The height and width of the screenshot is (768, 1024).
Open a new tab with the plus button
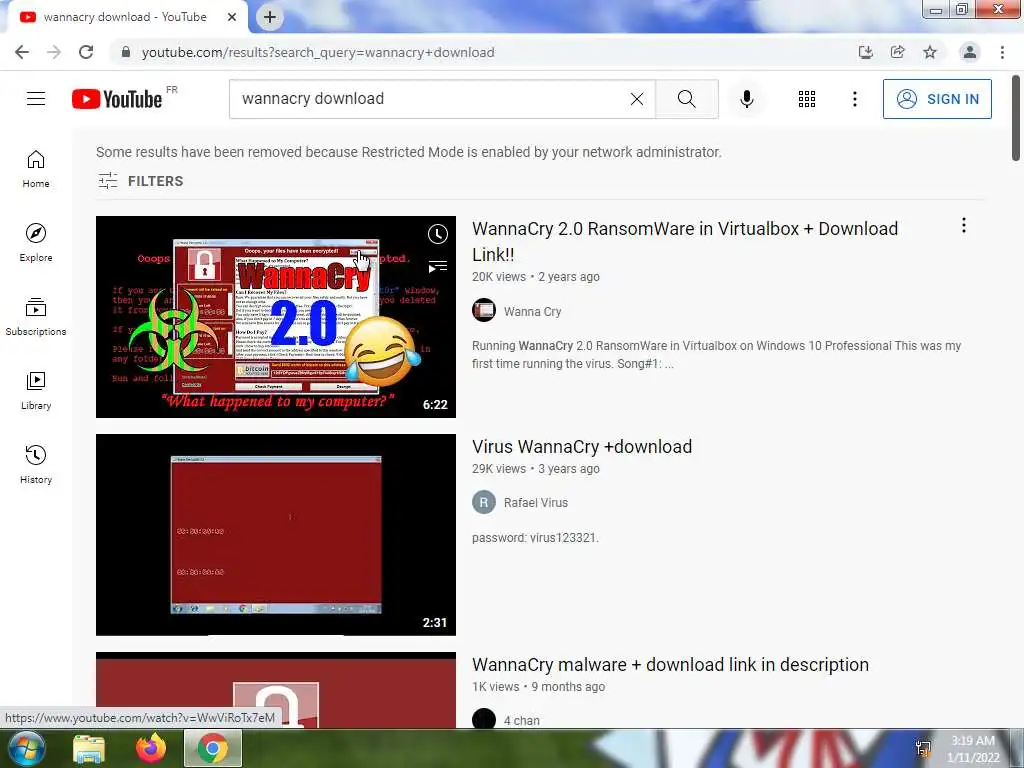[270, 17]
